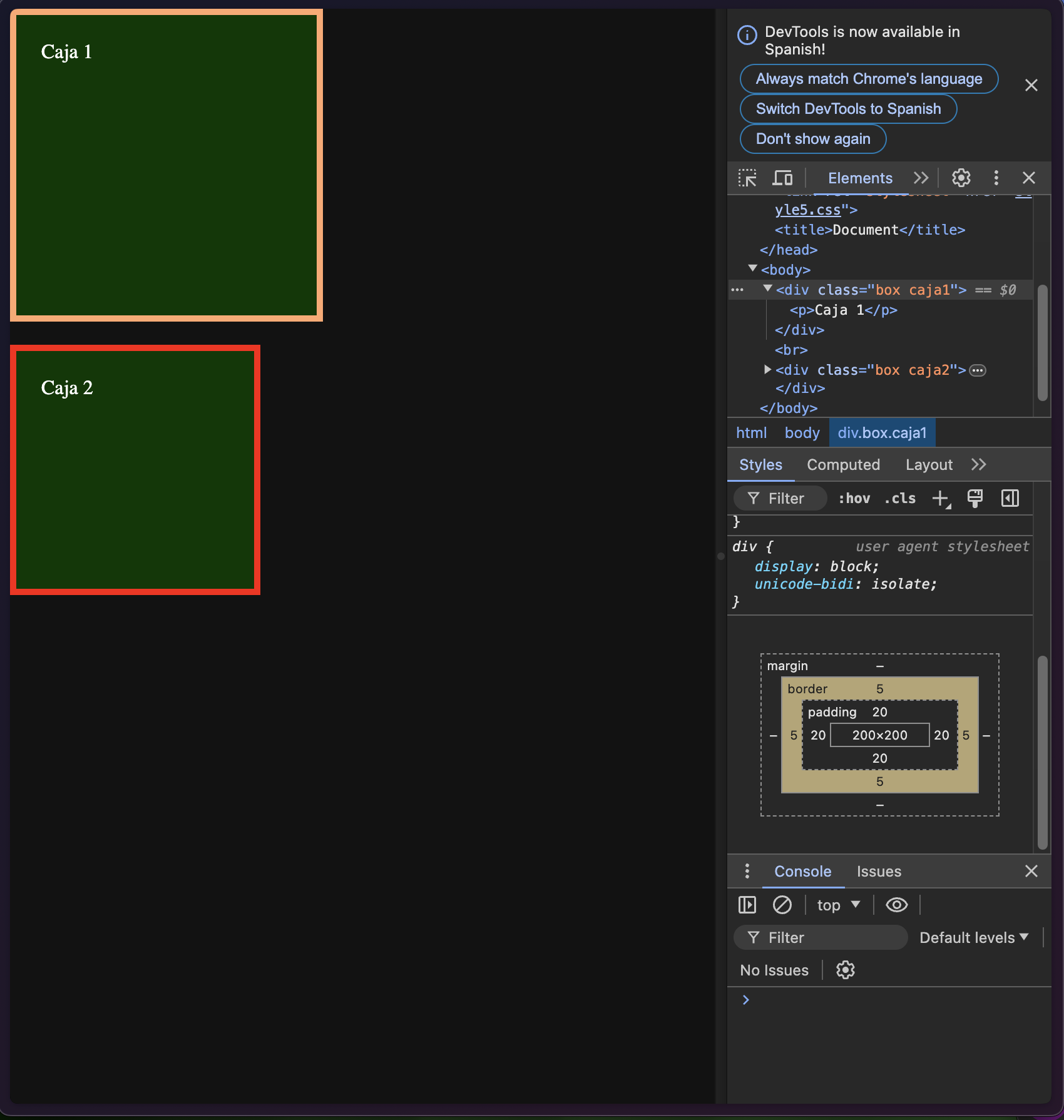Open console settings gear icon
This screenshot has height=1120, width=1064.
[846, 970]
